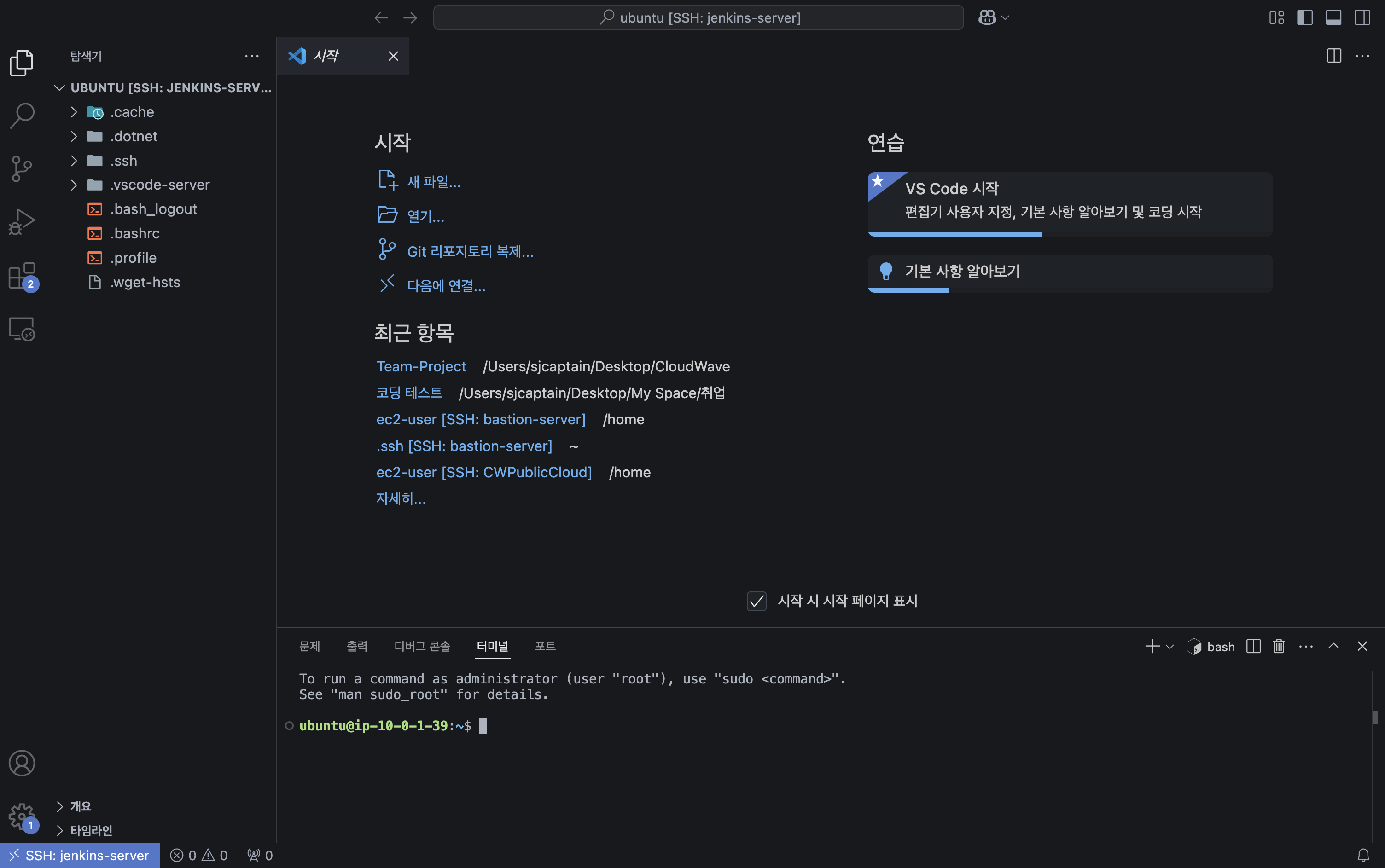
Task: Open the Run and Debug view
Action: click(22, 221)
